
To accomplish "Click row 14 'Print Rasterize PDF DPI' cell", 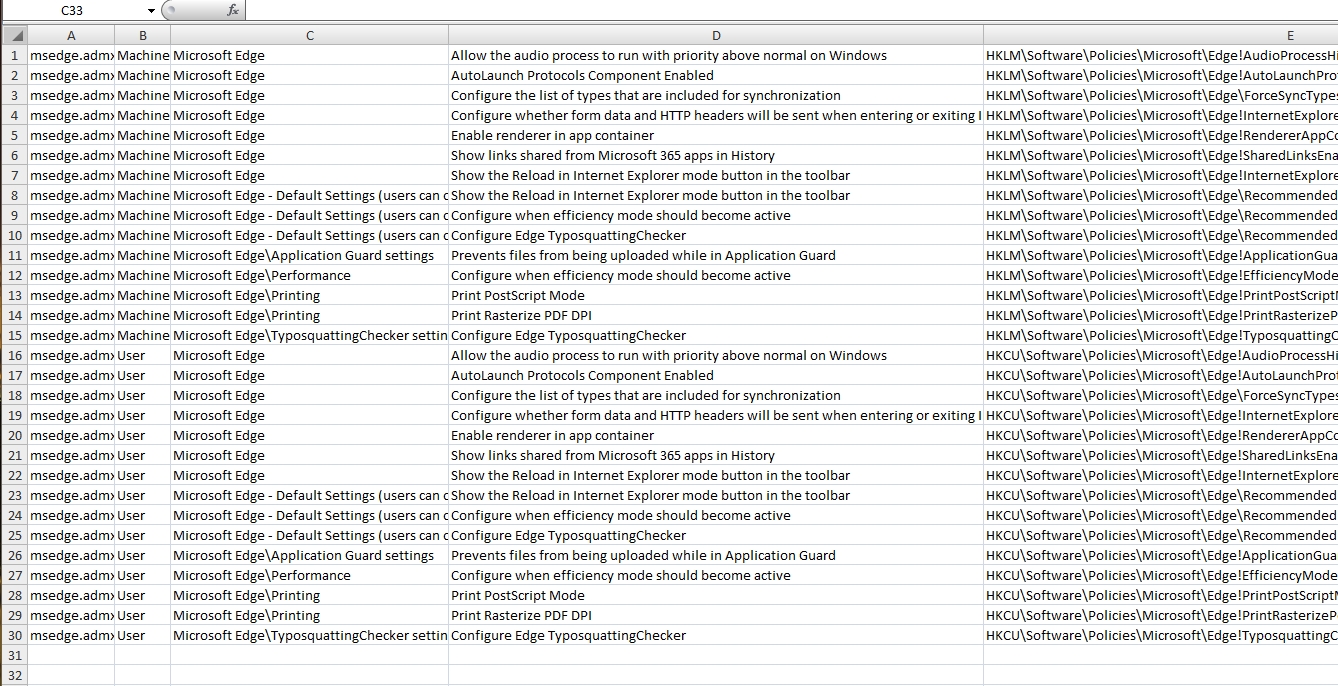I will [716, 315].
